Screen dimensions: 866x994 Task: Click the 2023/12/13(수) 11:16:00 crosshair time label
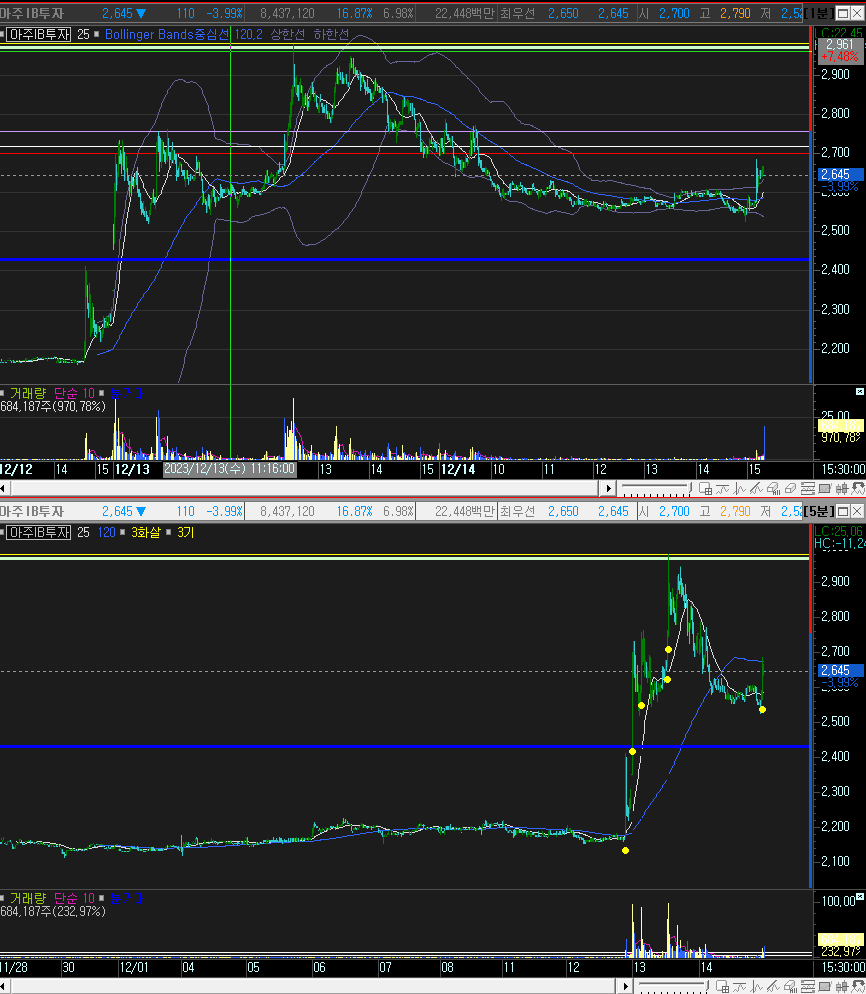229,469
